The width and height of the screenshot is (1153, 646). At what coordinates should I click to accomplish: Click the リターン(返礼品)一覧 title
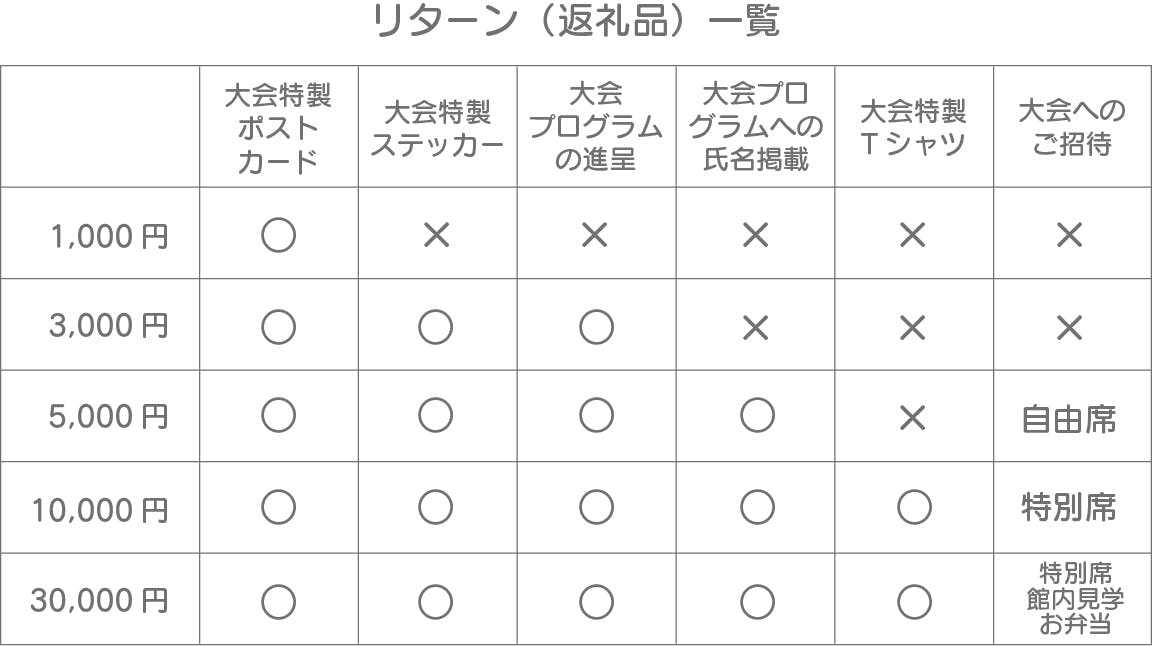pos(576,22)
